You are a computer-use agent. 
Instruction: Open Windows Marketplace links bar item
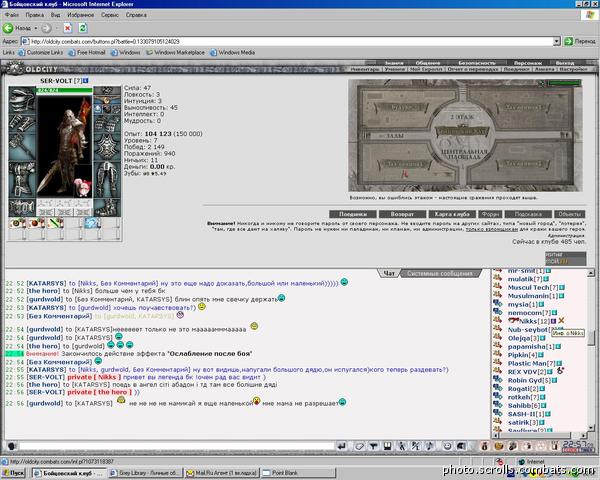pos(175,52)
